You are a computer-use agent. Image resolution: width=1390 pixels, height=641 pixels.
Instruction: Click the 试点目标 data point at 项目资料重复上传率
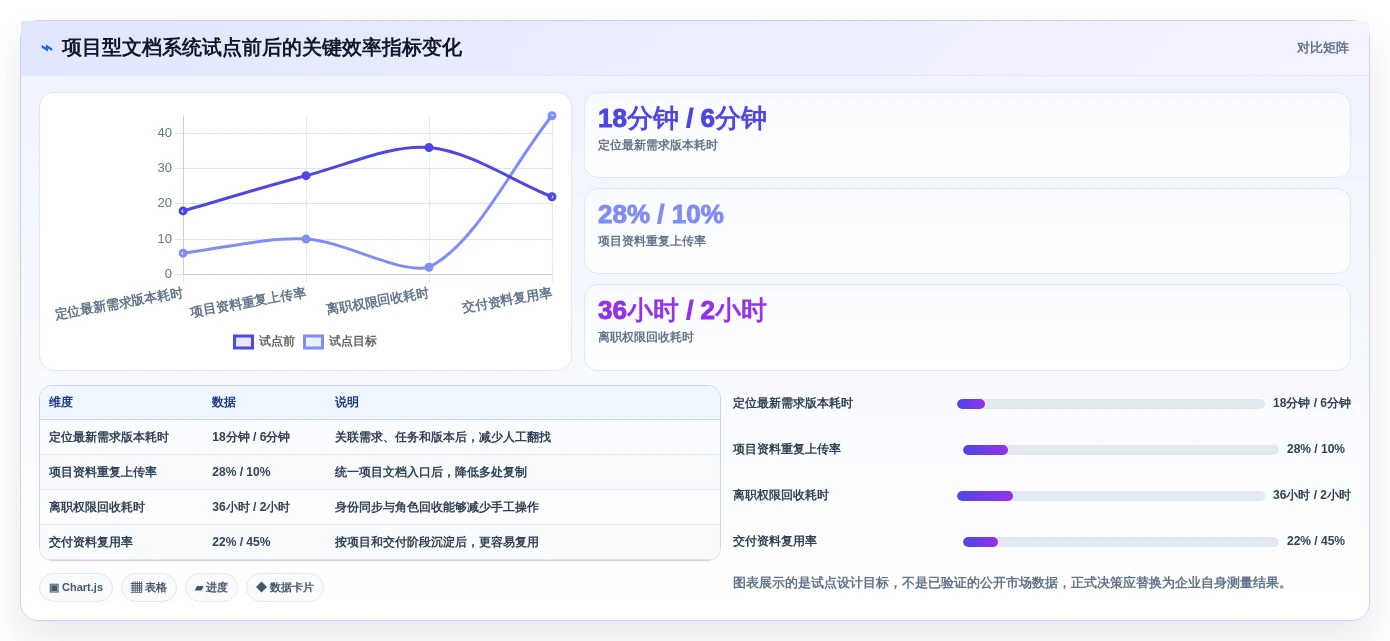click(306, 239)
